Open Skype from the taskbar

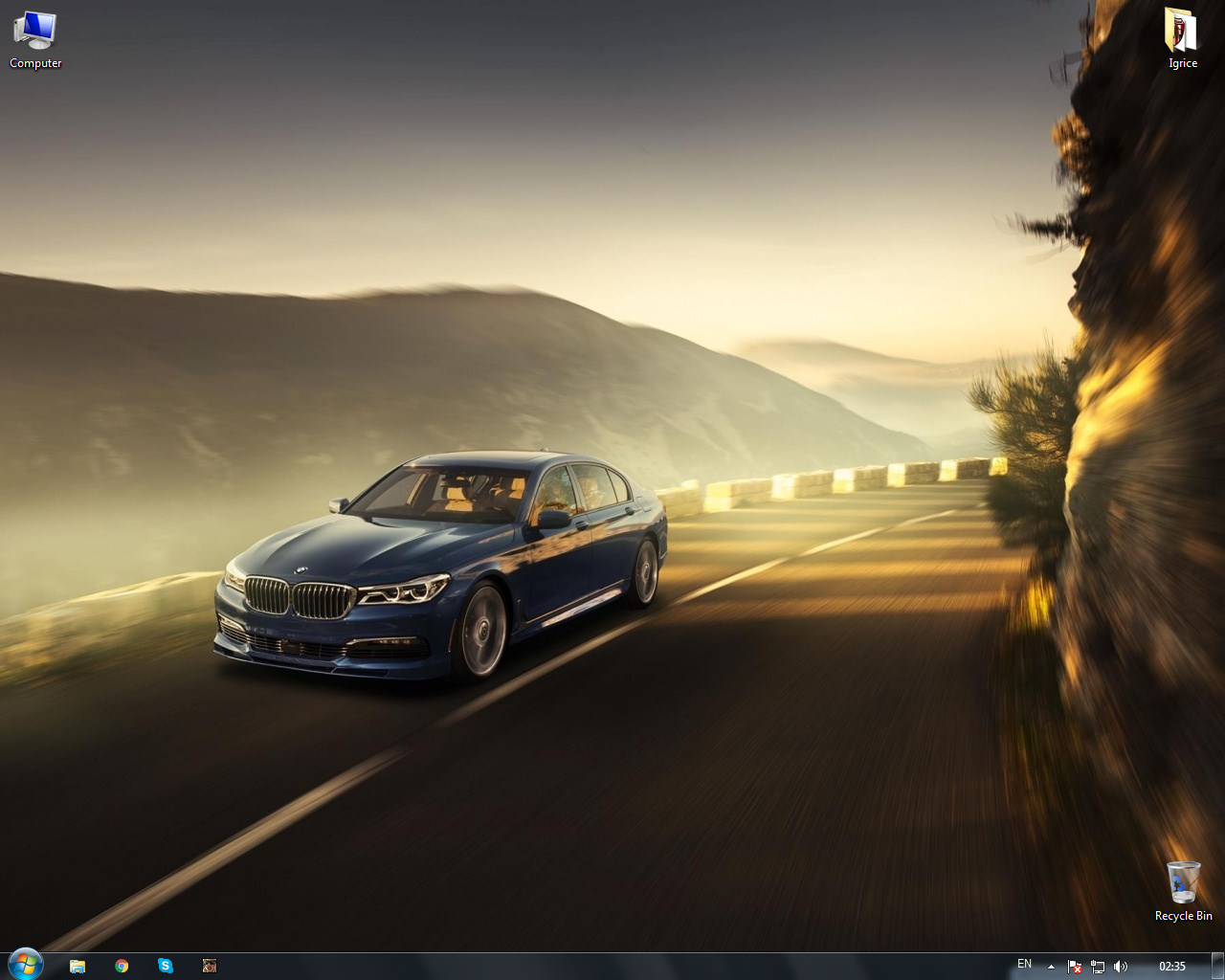166,966
